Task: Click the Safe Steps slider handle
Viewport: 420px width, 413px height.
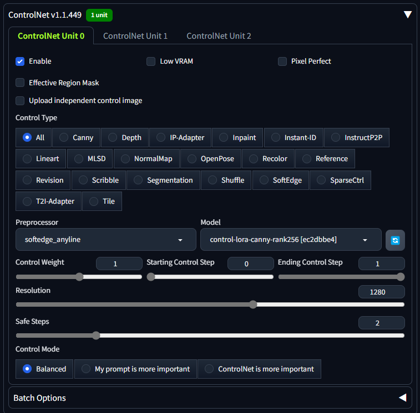Action: click(96, 335)
